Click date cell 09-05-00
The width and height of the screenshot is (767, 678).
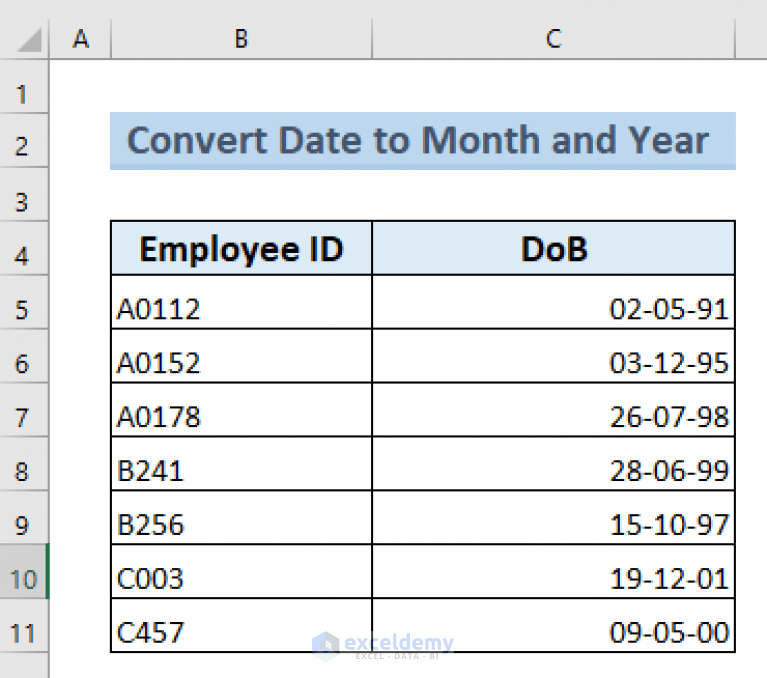(554, 625)
